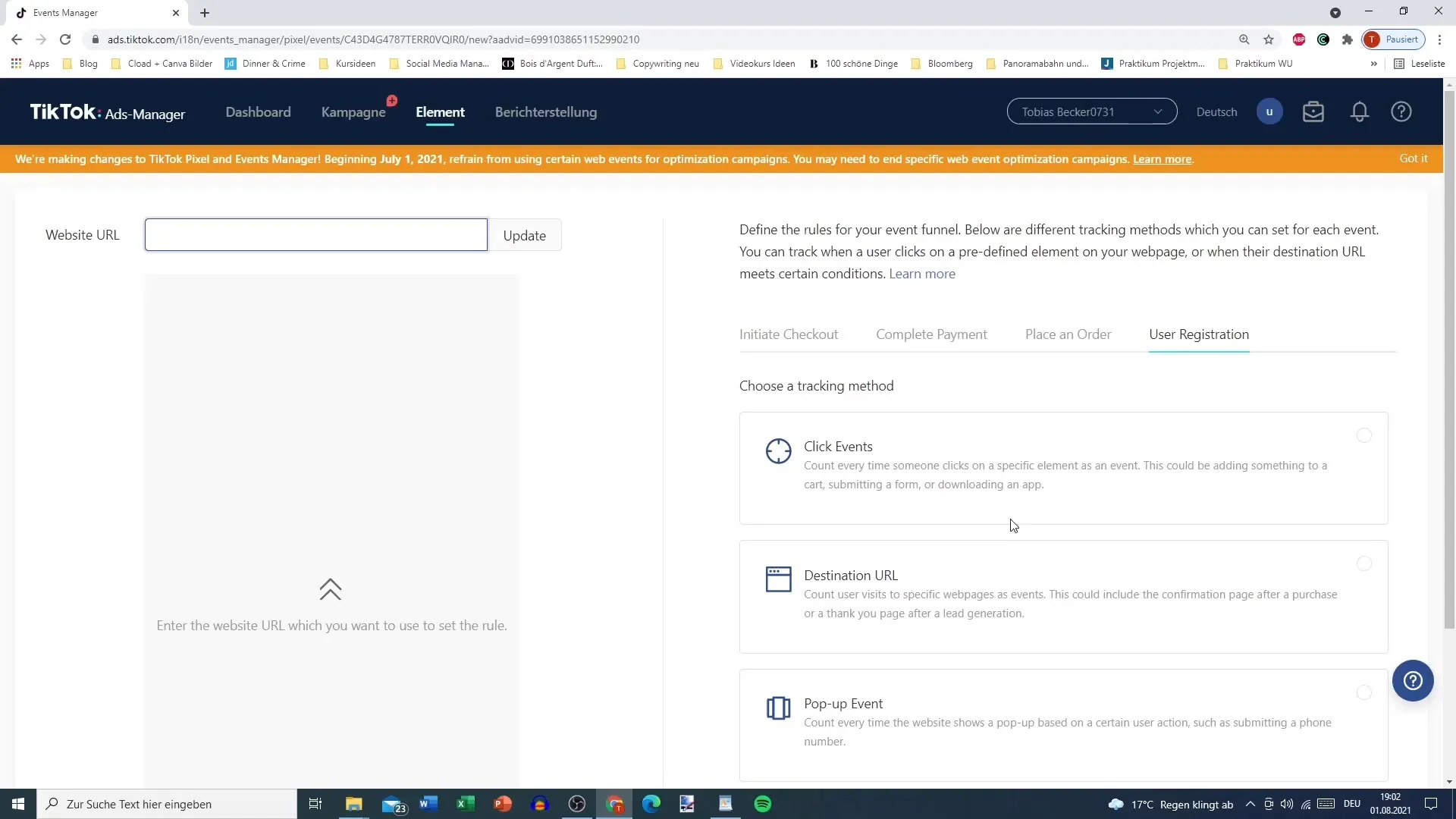Open Word from the taskbar
The height and width of the screenshot is (819, 1456).
(x=428, y=804)
